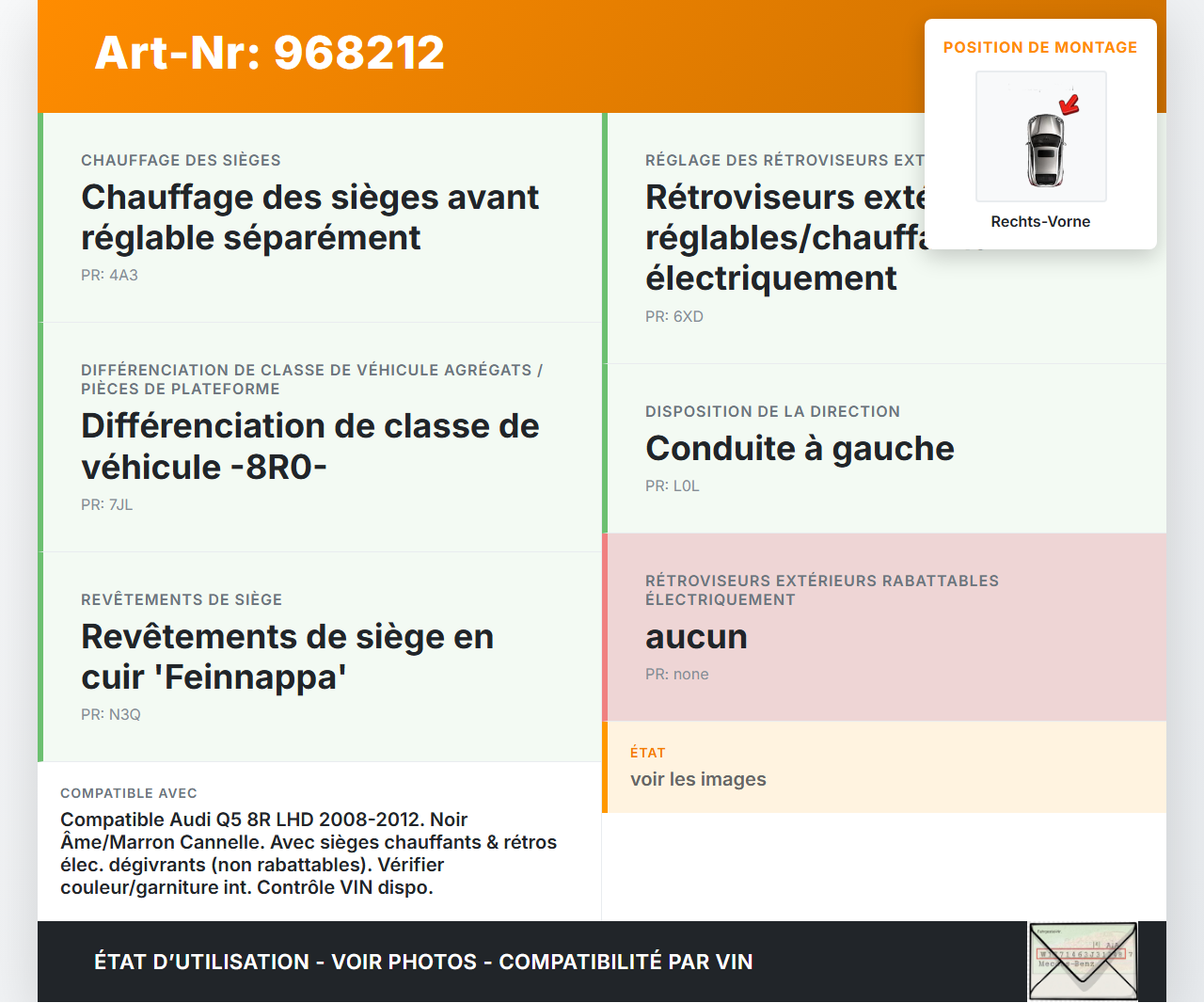The width and height of the screenshot is (1204, 1003).
Task: Open voir les images link
Action: pos(698,779)
